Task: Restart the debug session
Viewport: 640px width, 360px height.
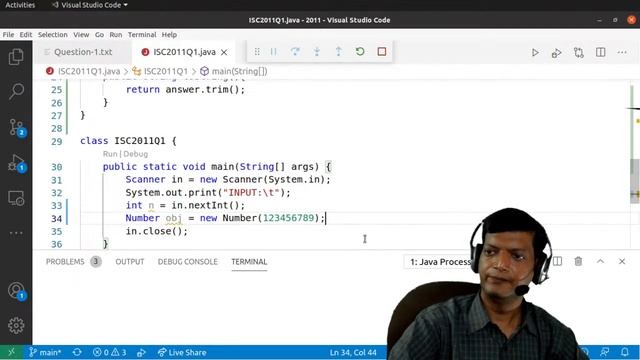Action: coord(360,52)
